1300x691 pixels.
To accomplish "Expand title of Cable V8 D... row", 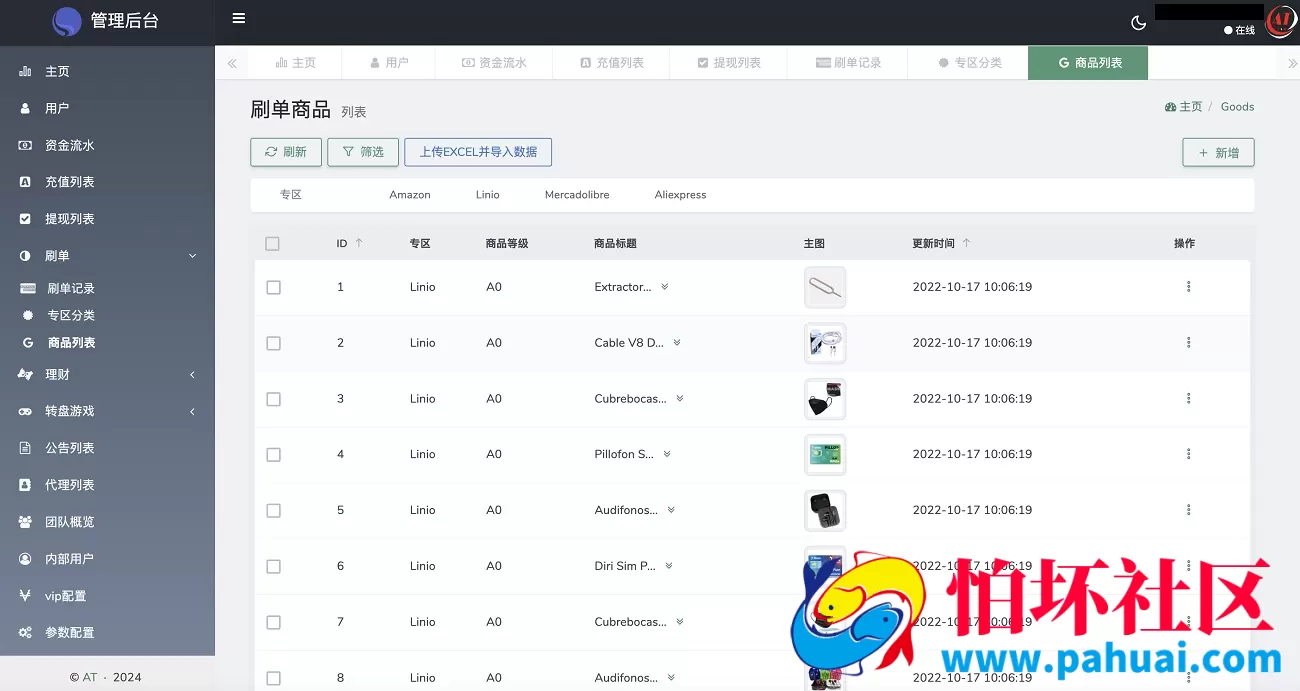I will (676, 343).
